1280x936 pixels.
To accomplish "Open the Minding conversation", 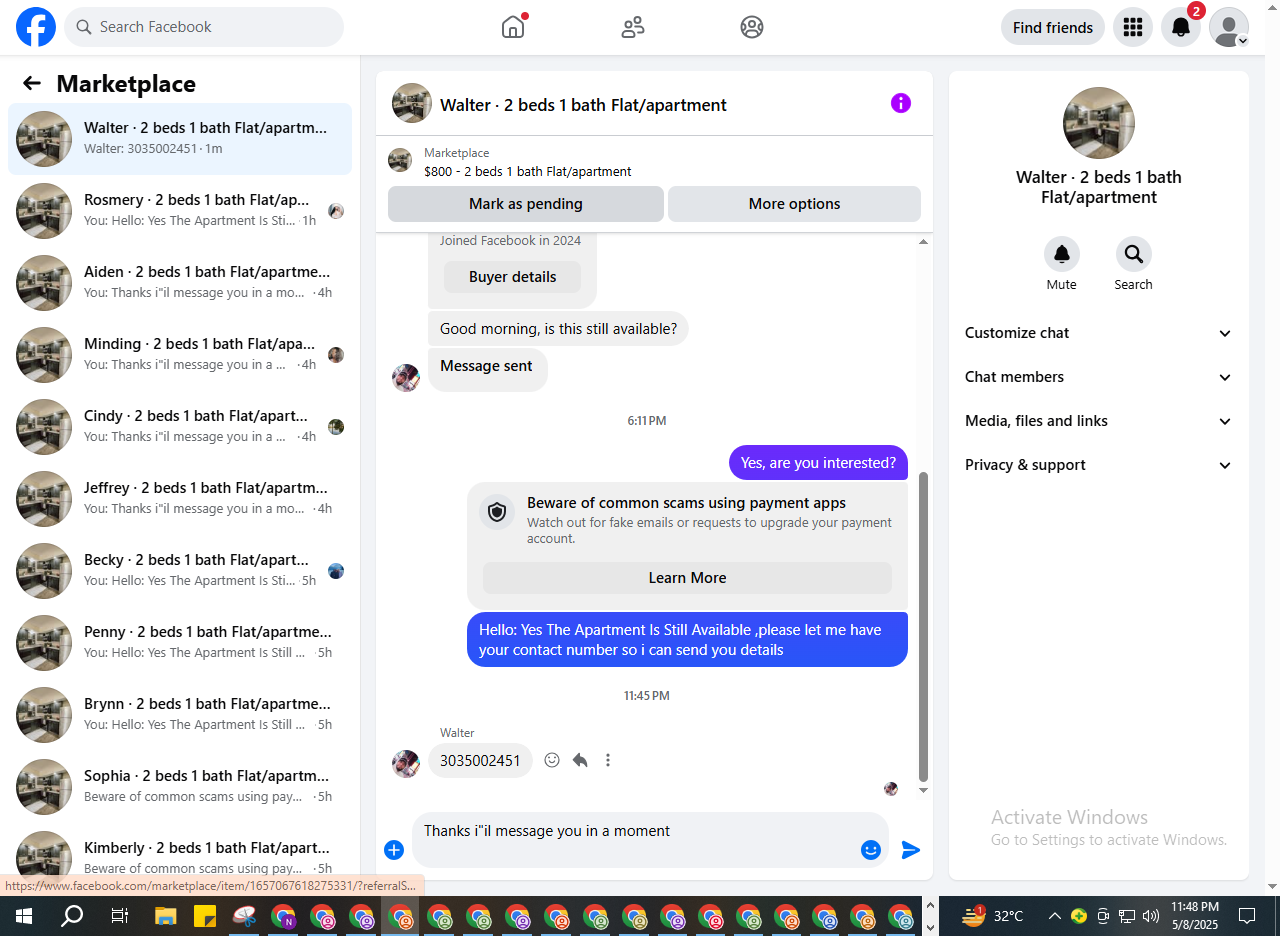I will click(180, 355).
